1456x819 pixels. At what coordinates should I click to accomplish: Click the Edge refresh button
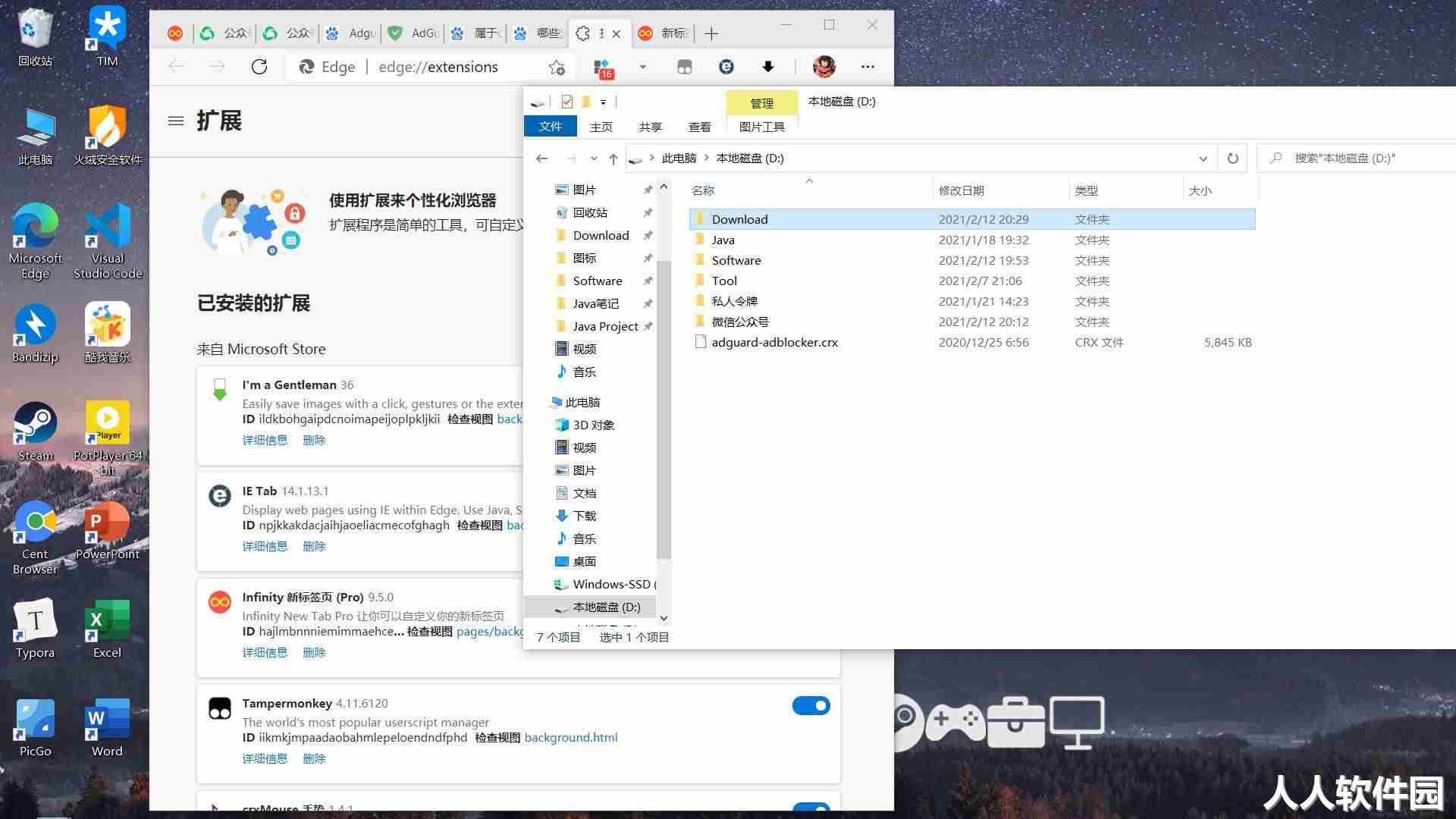259,67
